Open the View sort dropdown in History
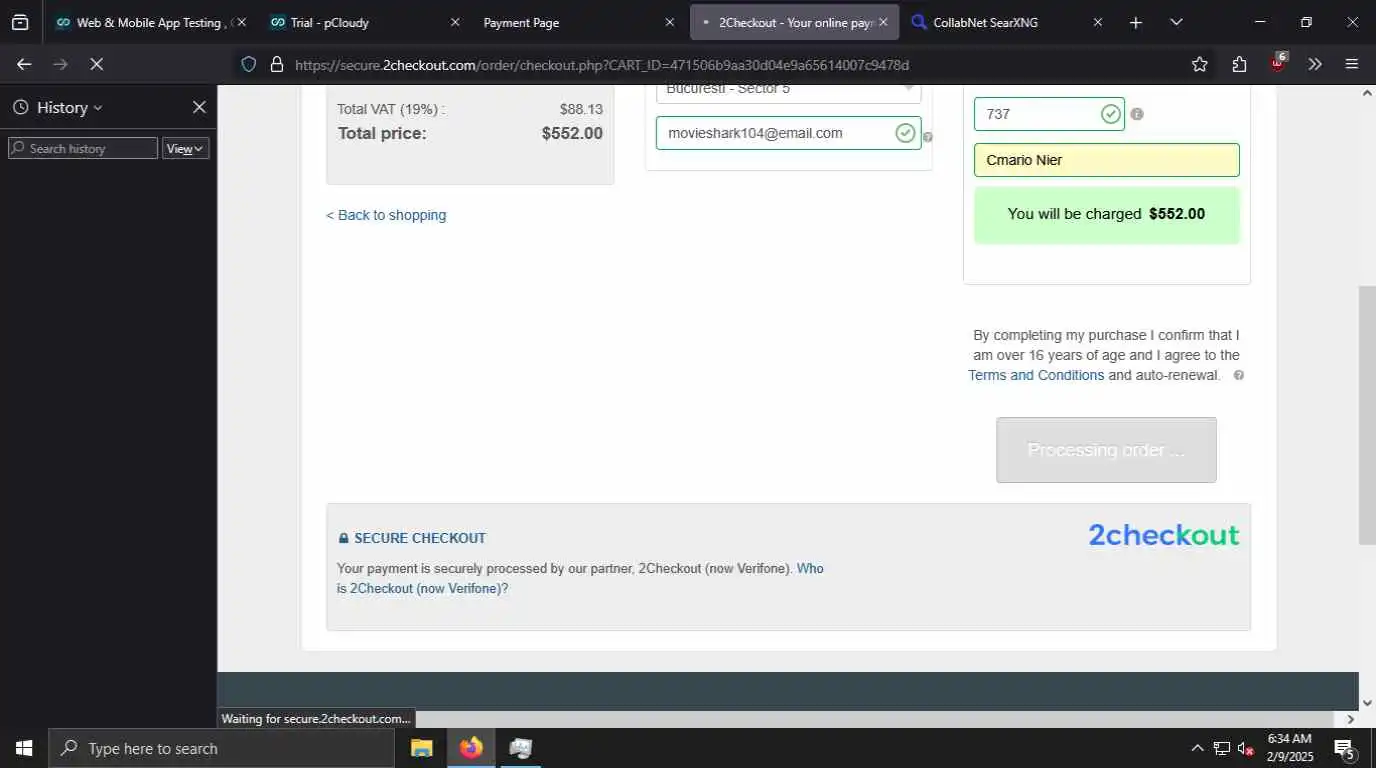The height and width of the screenshot is (768, 1376). 185,148
